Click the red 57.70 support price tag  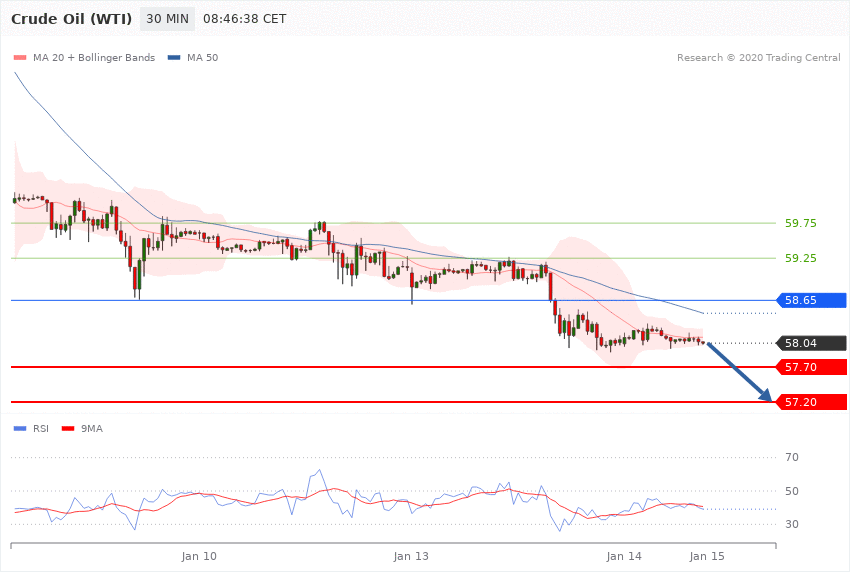pyautogui.click(x=811, y=367)
